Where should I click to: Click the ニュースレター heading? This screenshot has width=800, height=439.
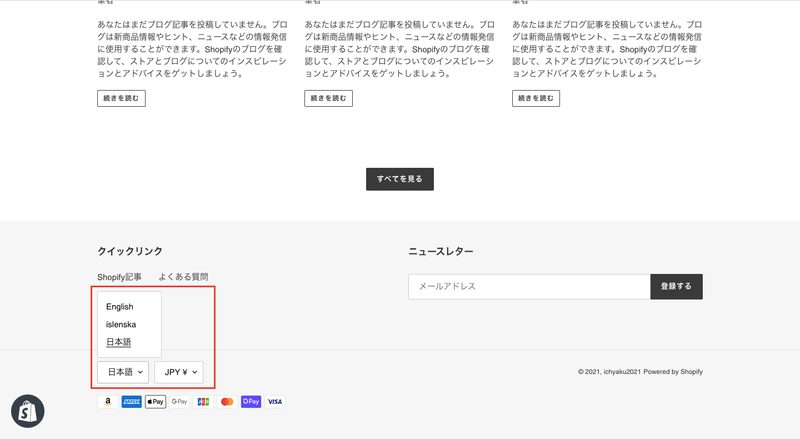441,251
